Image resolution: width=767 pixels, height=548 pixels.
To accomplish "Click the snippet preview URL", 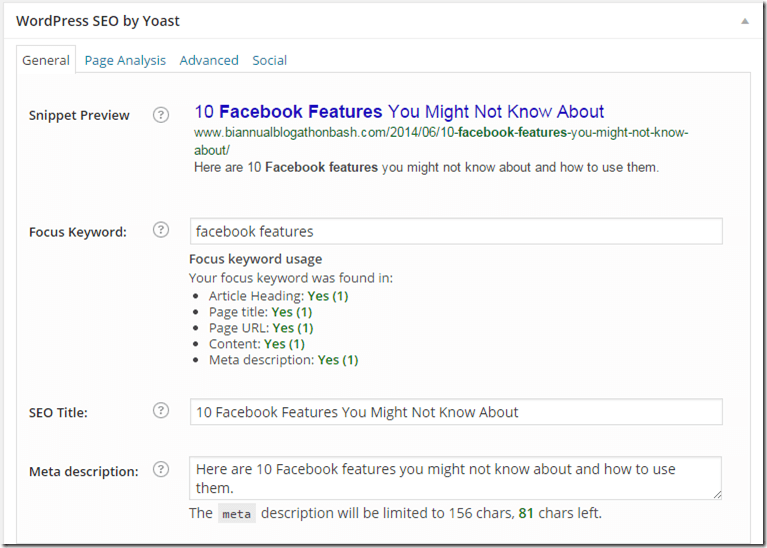I will (x=441, y=141).
